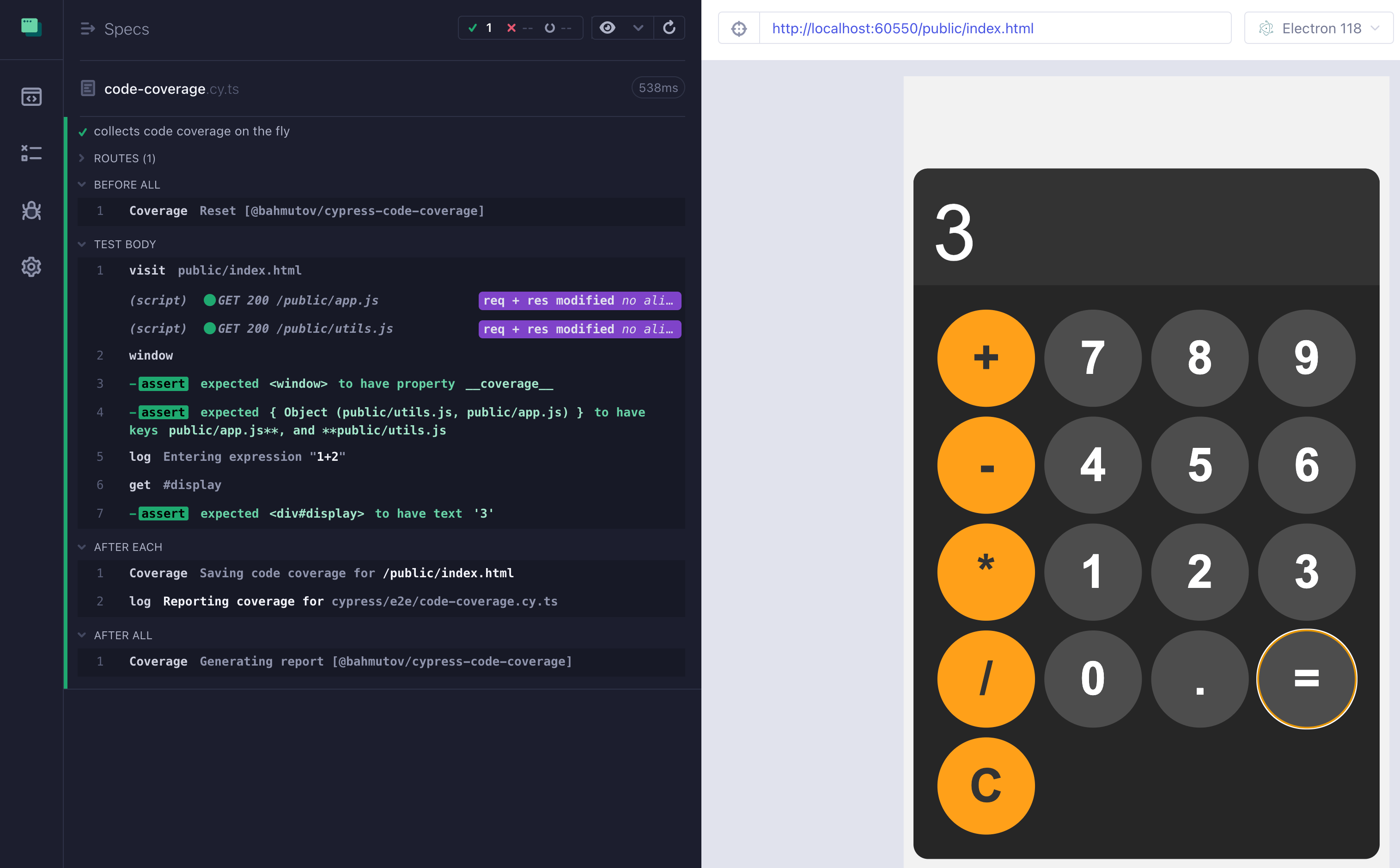1400x868 pixels.
Task: Click the navigate to URL bar icon
Action: click(739, 27)
